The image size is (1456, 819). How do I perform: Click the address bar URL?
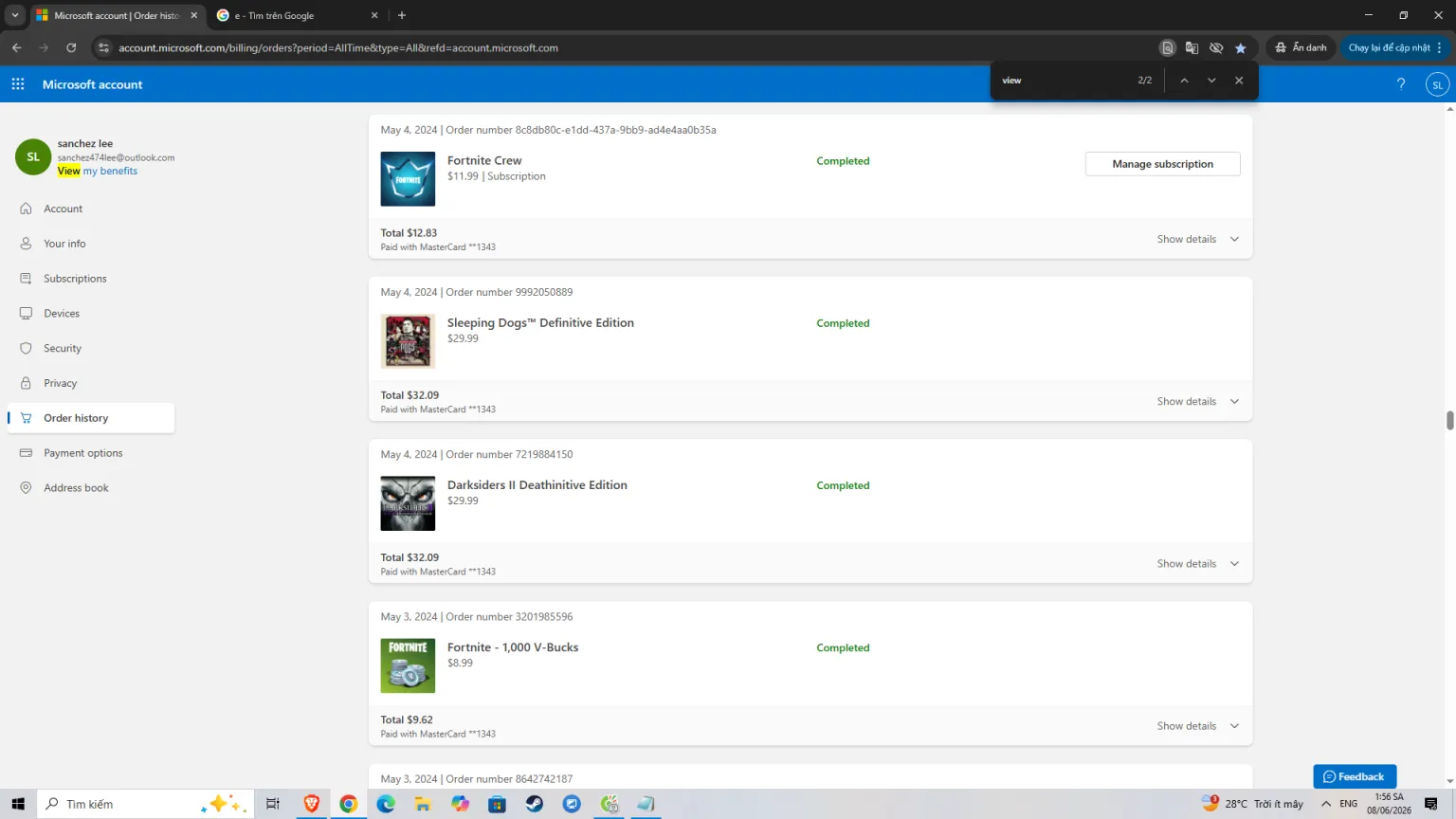coord(338,47)
